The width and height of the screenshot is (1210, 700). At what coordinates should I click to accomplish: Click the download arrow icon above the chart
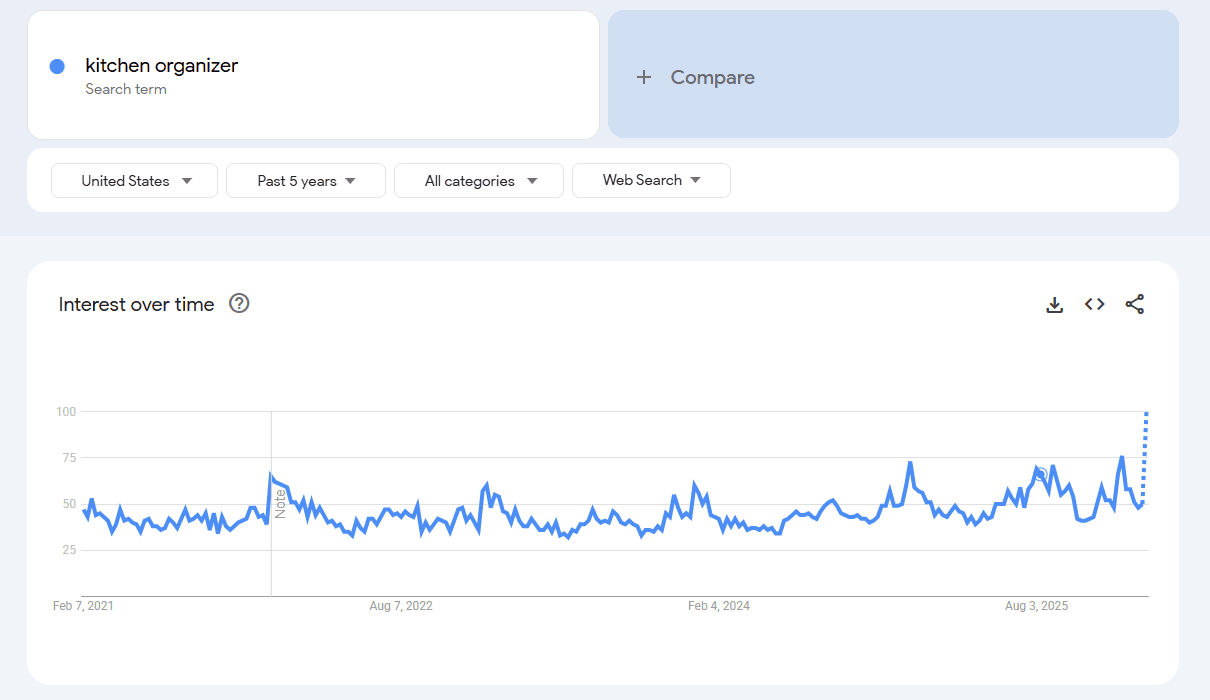[x=1055, y=304]
